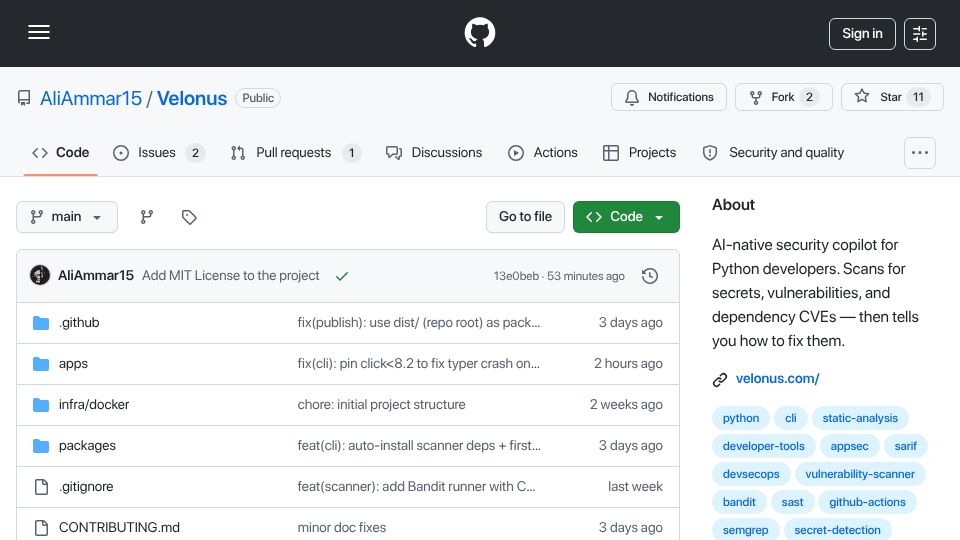View repository tags via the tag icon

coord(189,217)
